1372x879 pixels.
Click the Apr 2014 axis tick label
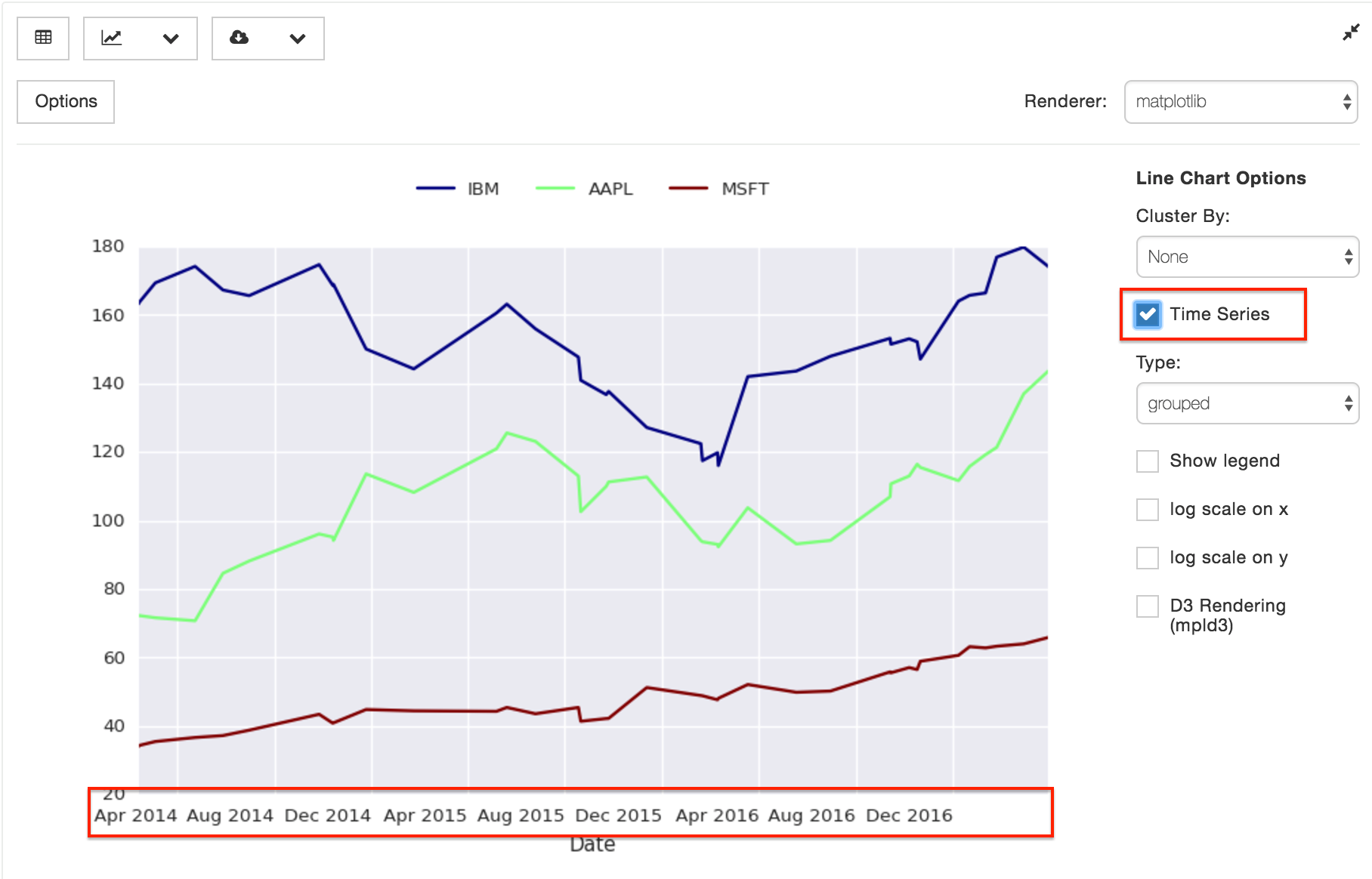tap(135, 816)
